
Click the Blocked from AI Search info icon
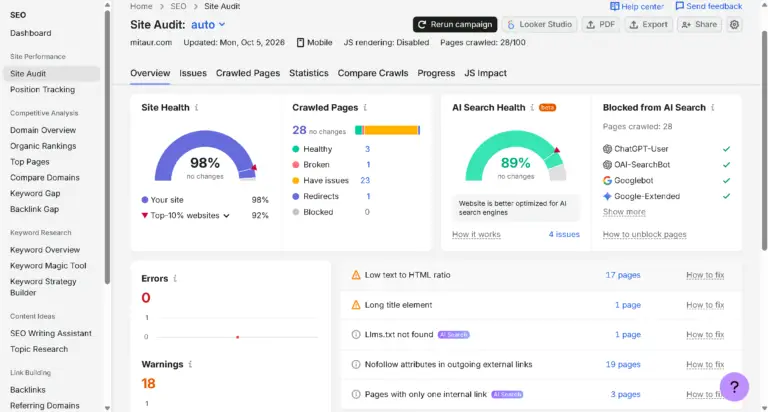pos(712,107)
